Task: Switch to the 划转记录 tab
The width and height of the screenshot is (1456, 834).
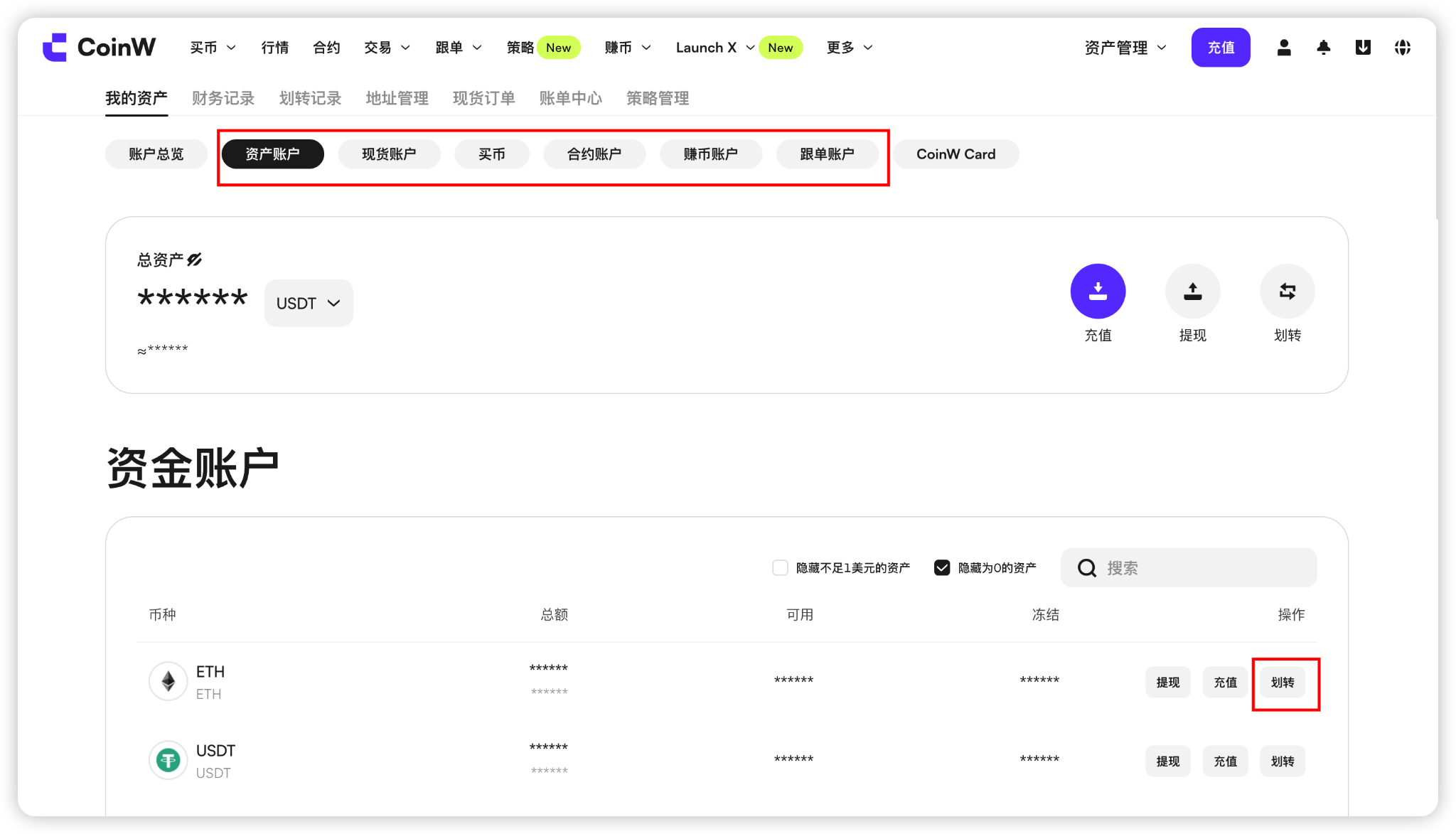Action: pos(310,98)
